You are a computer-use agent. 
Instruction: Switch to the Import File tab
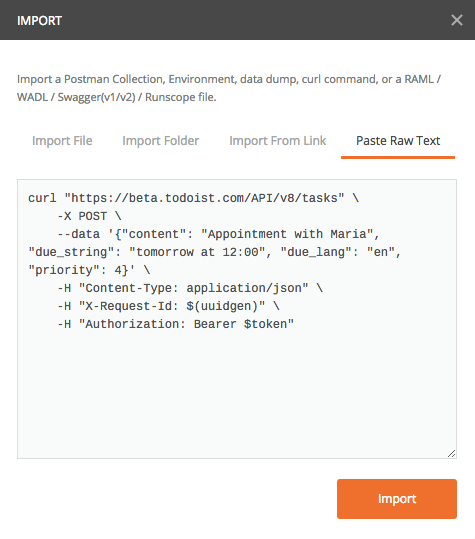(x=62, y=141)
